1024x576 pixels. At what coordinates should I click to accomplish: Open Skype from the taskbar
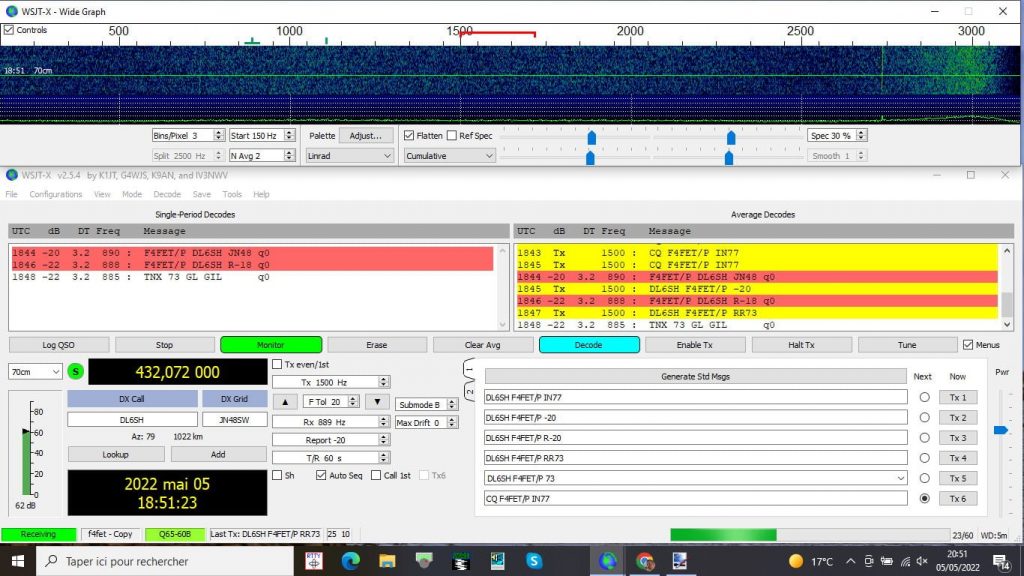(534, 561)
